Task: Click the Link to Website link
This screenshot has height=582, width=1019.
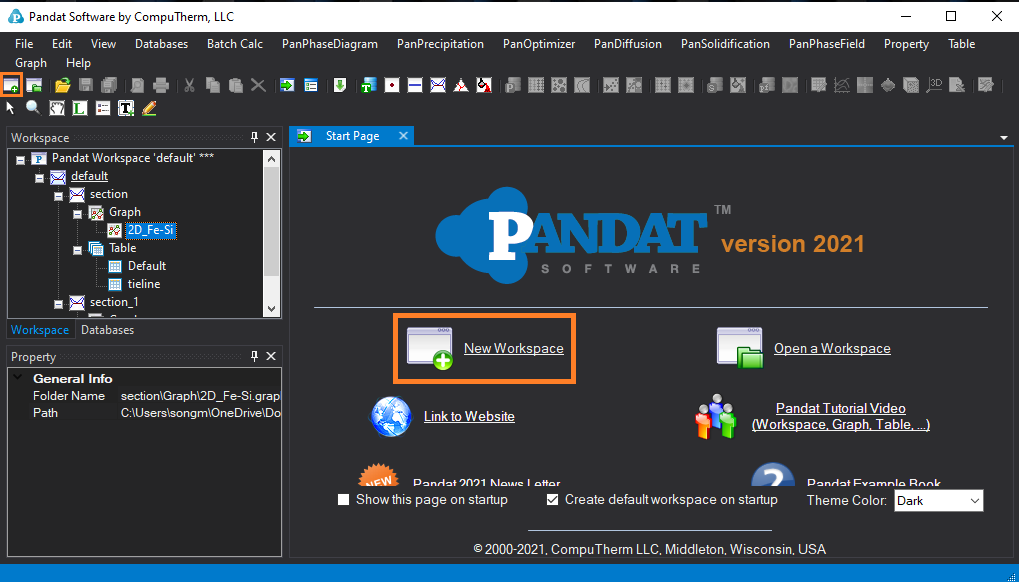Action: 469,416
